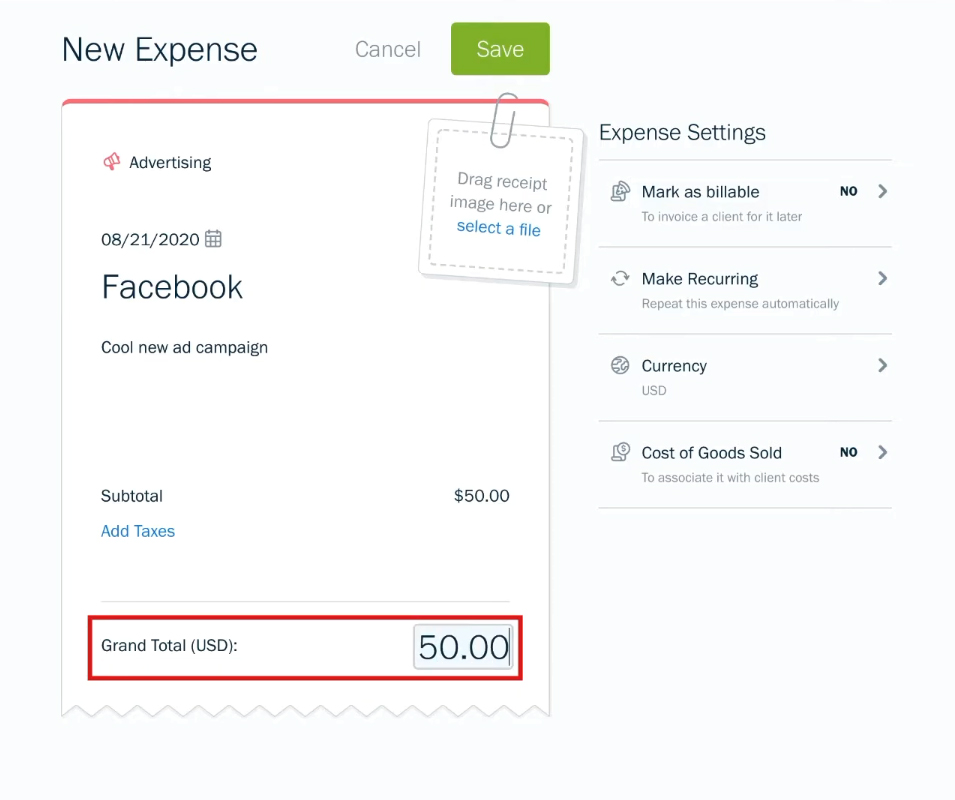Cancel the new expense

click(388, 49)
